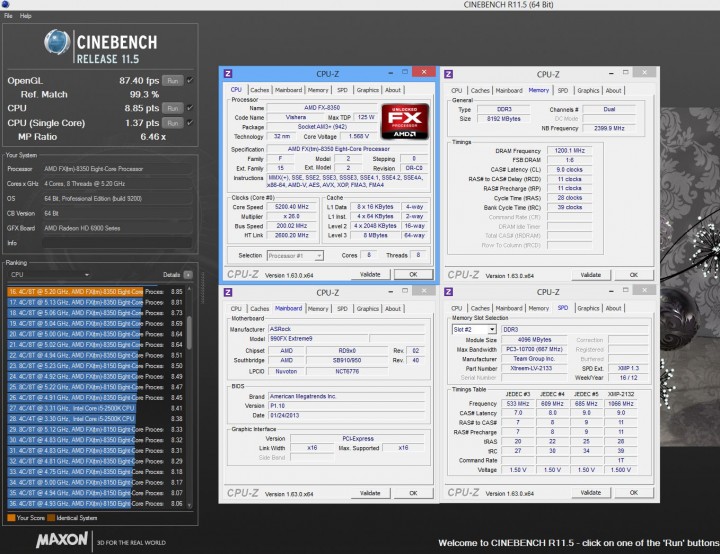Open the Ranking CPU dropdown

click(x=49, y=275)
